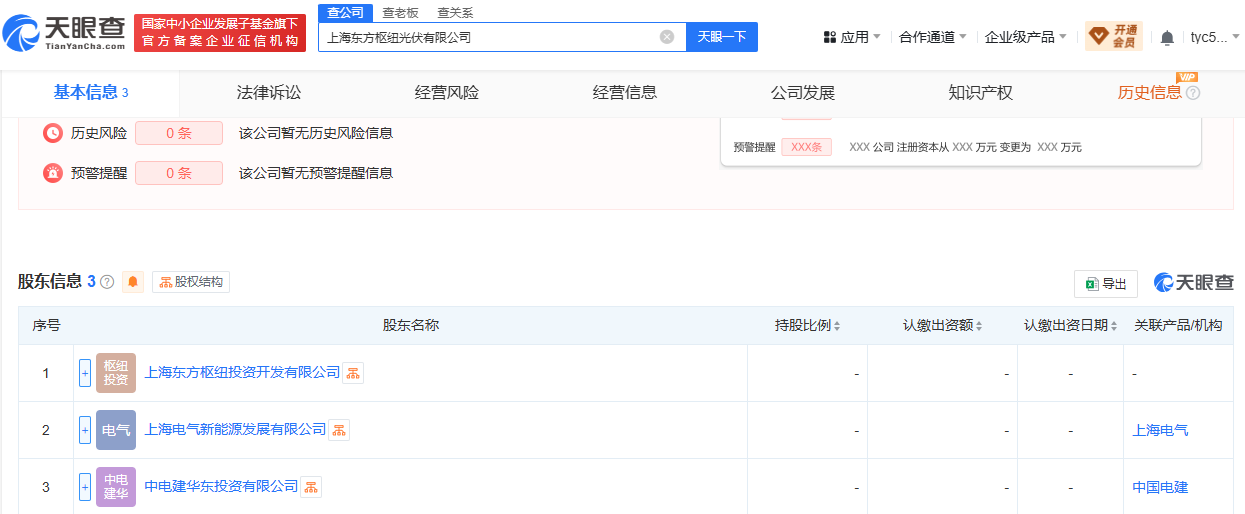Sort table by 持股比例 column
The height and width of the screenshot is (514, 1245).
pyautogui.click(x=807, y=325)
